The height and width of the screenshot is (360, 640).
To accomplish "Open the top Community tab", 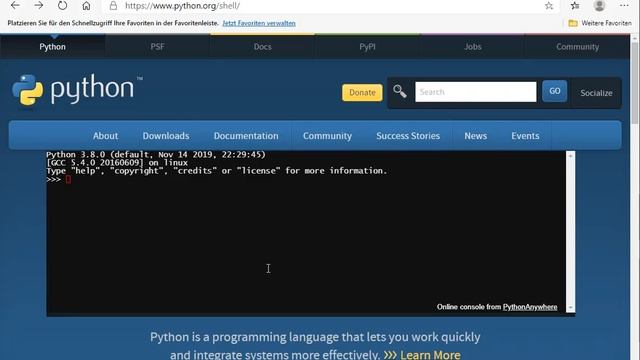I will click(578, 47).
